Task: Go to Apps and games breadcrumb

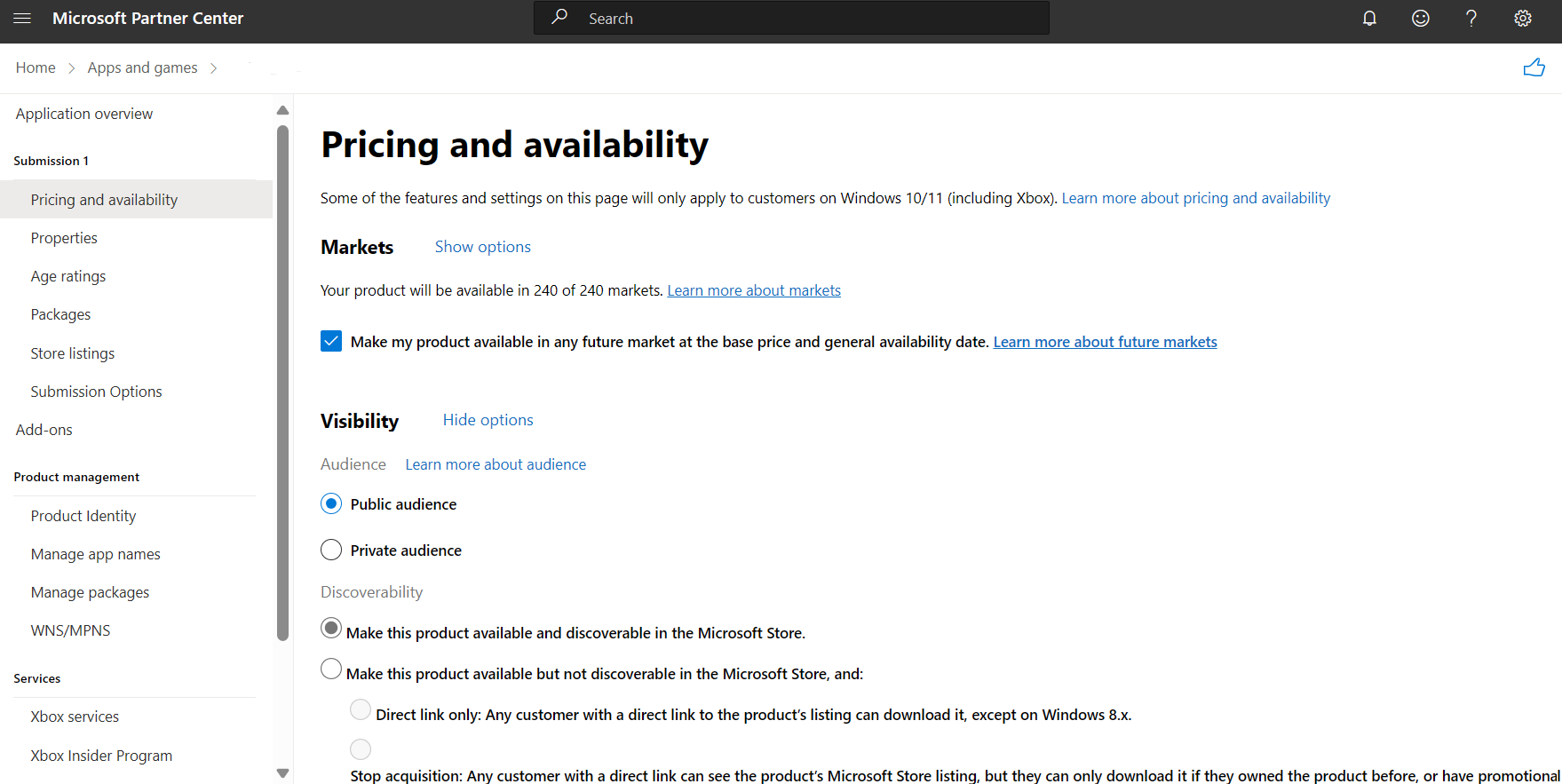Action: (x=142, y=67)
